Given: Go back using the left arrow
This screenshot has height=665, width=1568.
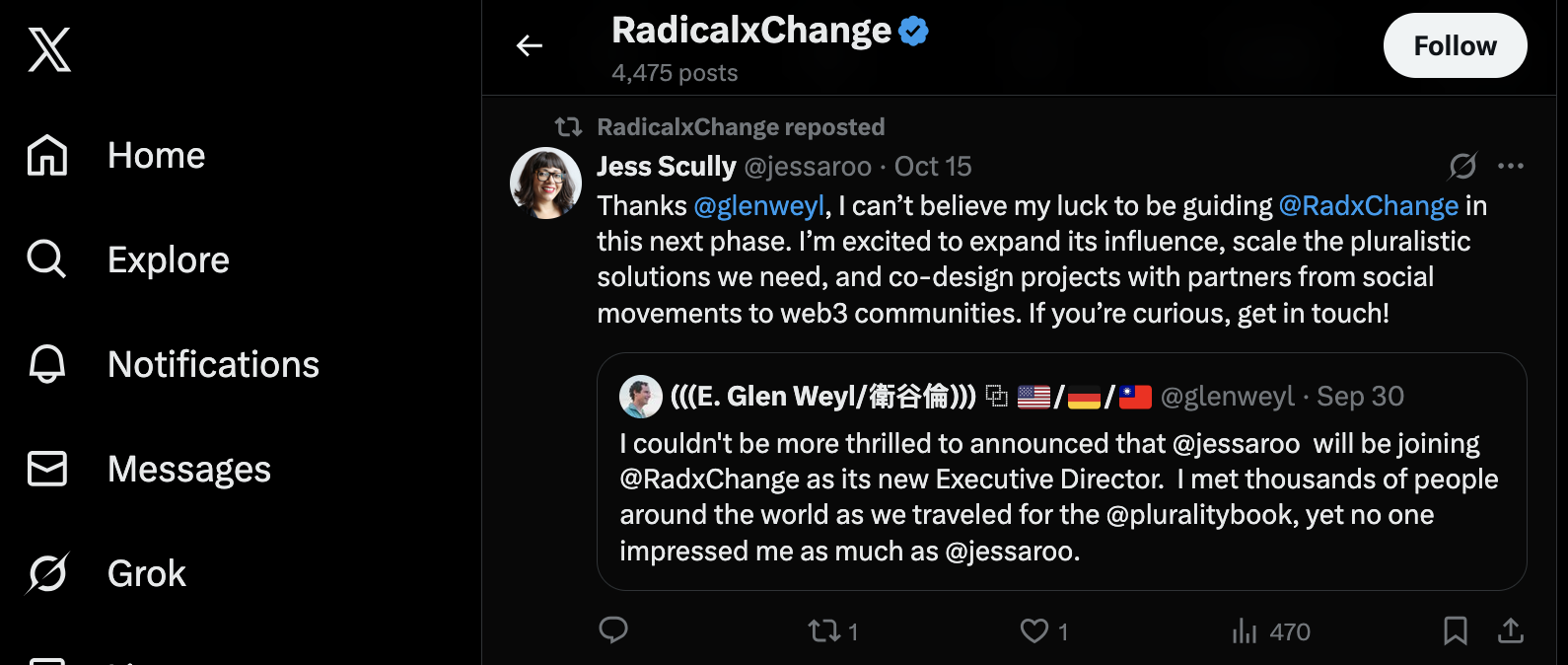Looking at the screenshot, I should [x=530, y=45].
